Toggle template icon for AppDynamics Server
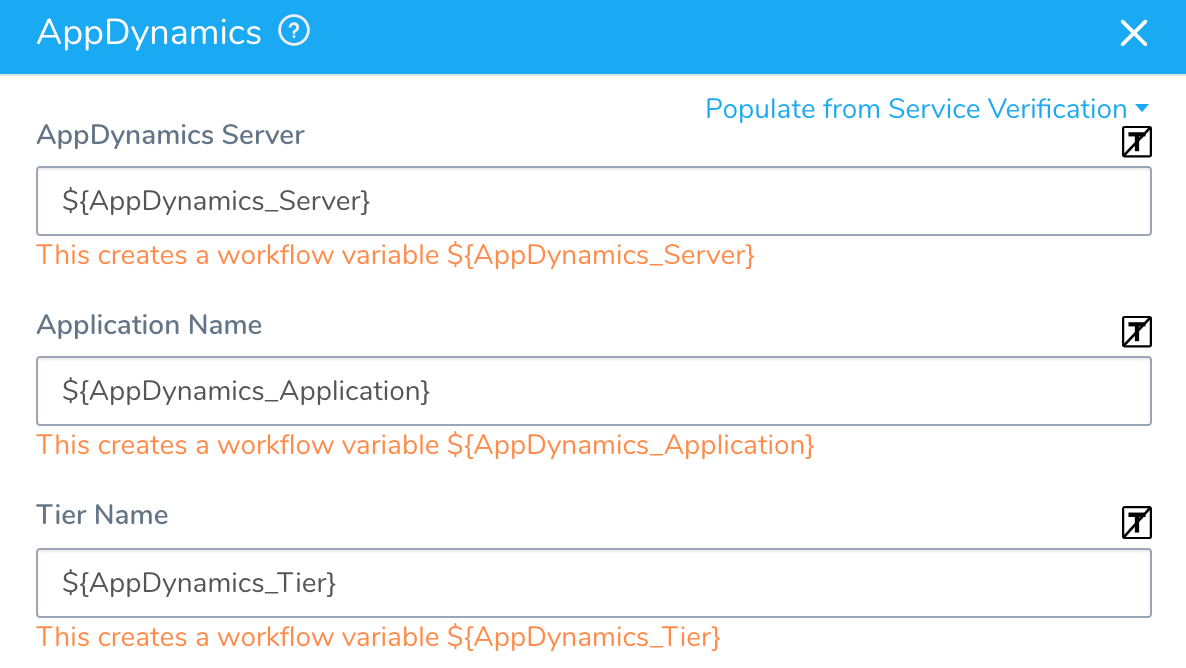The height and width of the screenshot is (668, 1186). pyautogui.click(x=1136, y=142)
